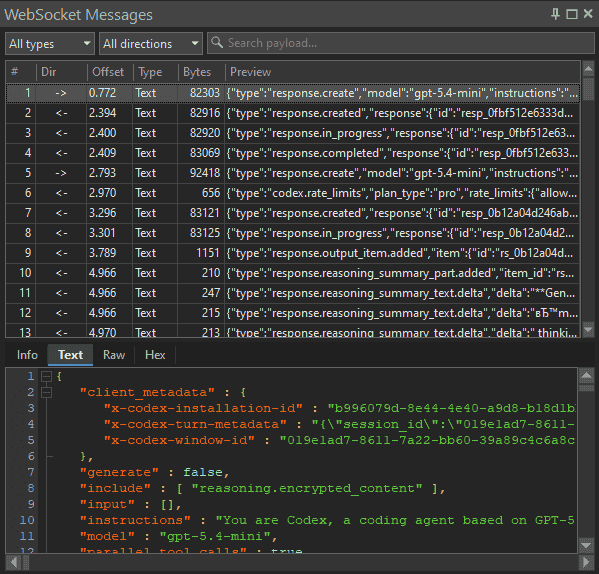
Task: Click horizontal scrollbar left arrow
Action: 13,562
